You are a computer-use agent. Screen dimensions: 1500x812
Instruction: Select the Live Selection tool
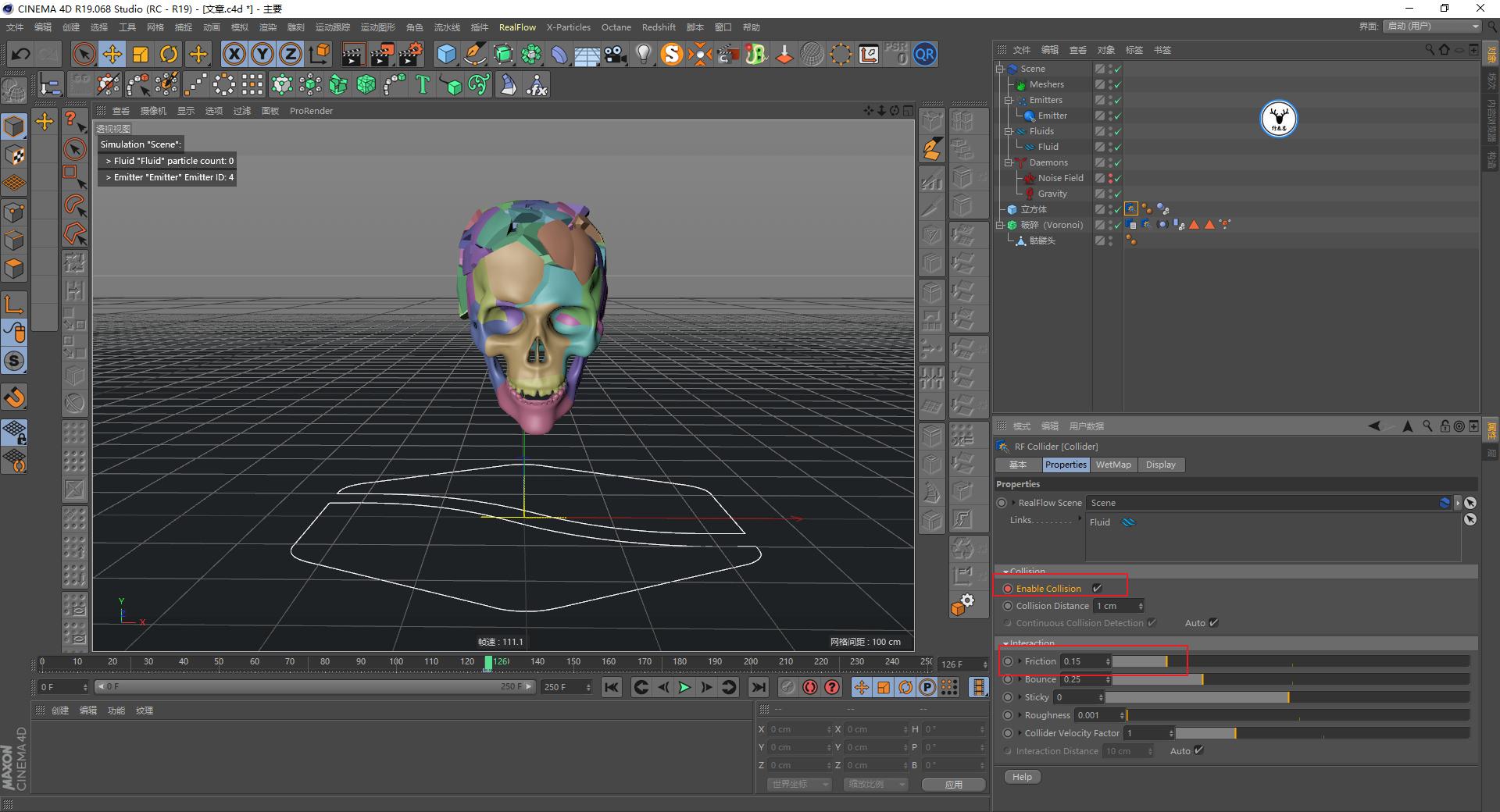[x=83, y=54]
